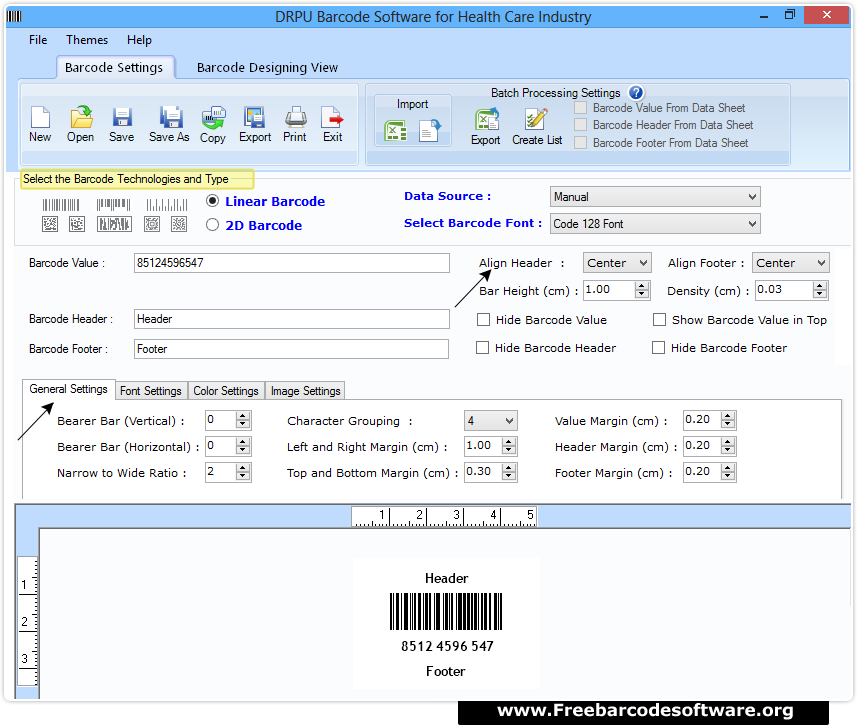
Task: Click the Value Margin spinner arrows
Action: tap(727, 420)
